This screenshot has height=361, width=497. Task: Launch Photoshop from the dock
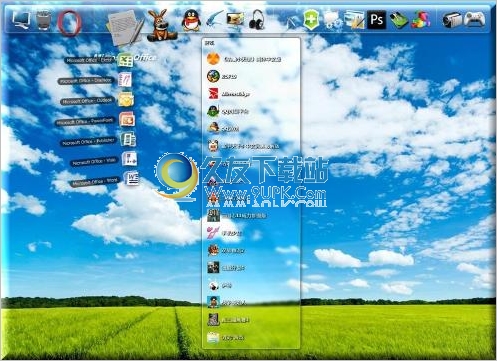tap(377, 20)
